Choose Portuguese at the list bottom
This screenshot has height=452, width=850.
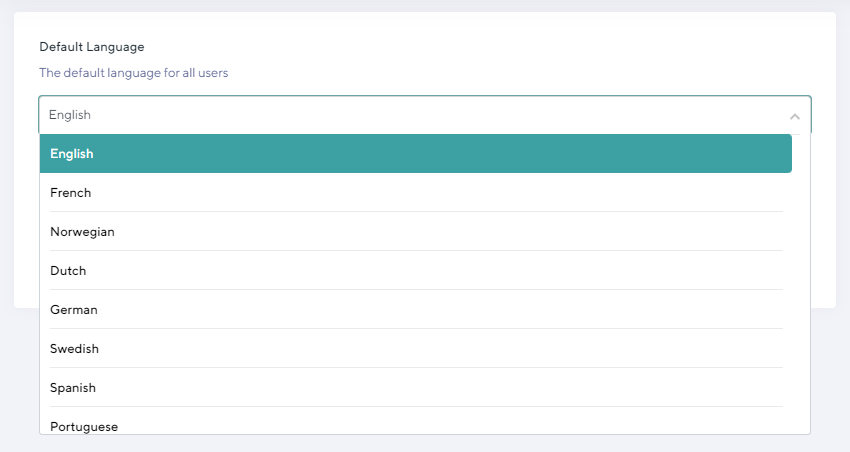click(416, 421)
